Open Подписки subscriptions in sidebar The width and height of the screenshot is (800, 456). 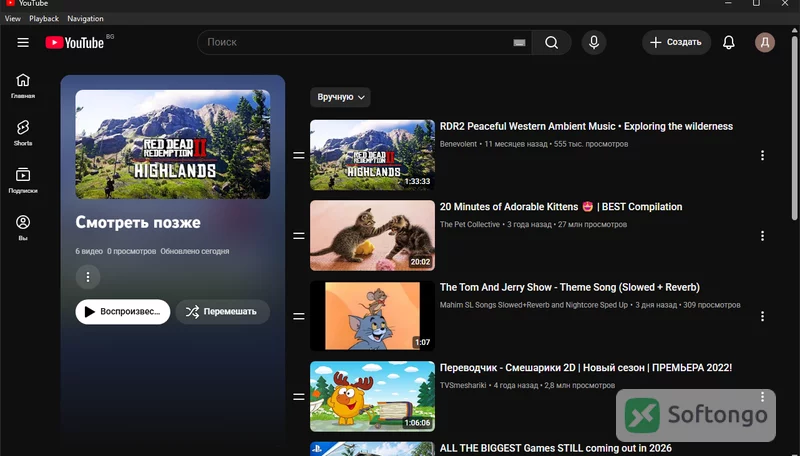[23, 181]
